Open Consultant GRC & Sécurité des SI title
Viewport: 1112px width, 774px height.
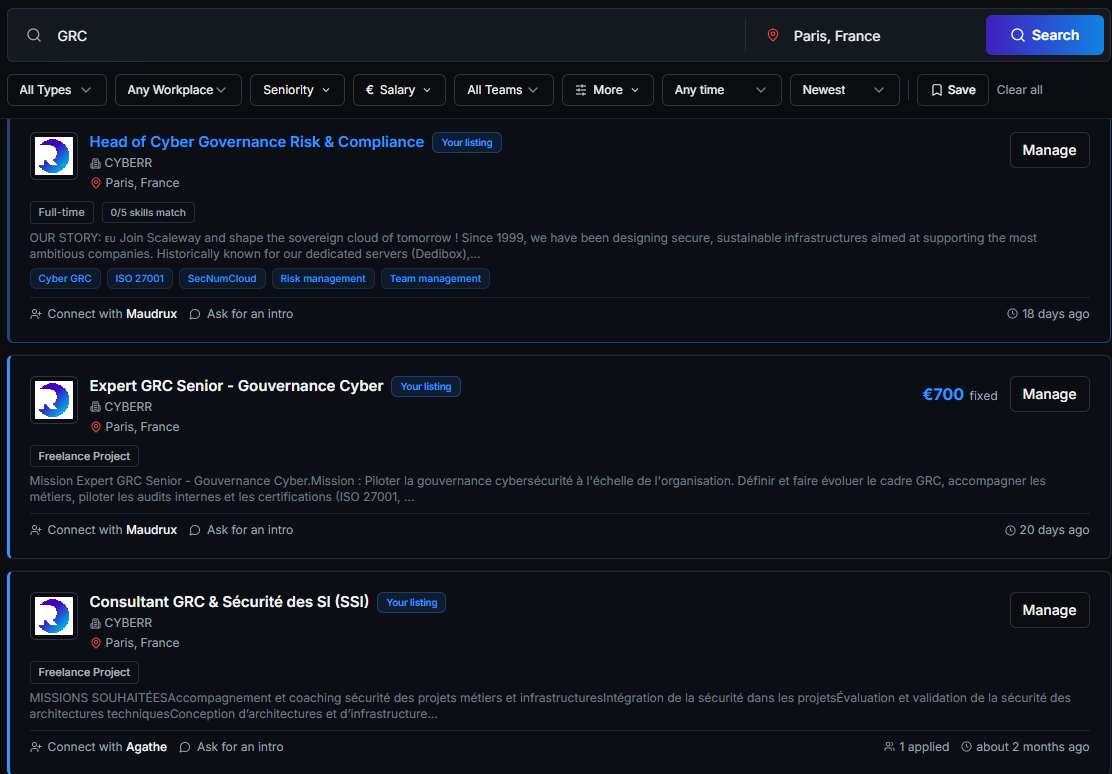pos(229,602)
